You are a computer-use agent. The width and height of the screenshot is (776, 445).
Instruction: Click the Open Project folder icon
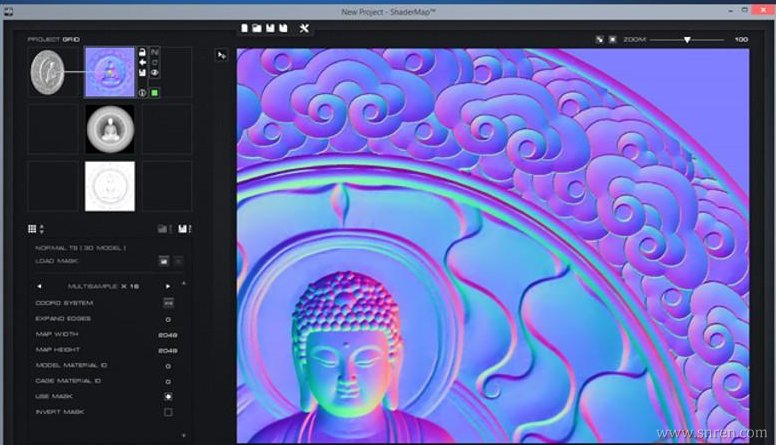pos(257,27)
